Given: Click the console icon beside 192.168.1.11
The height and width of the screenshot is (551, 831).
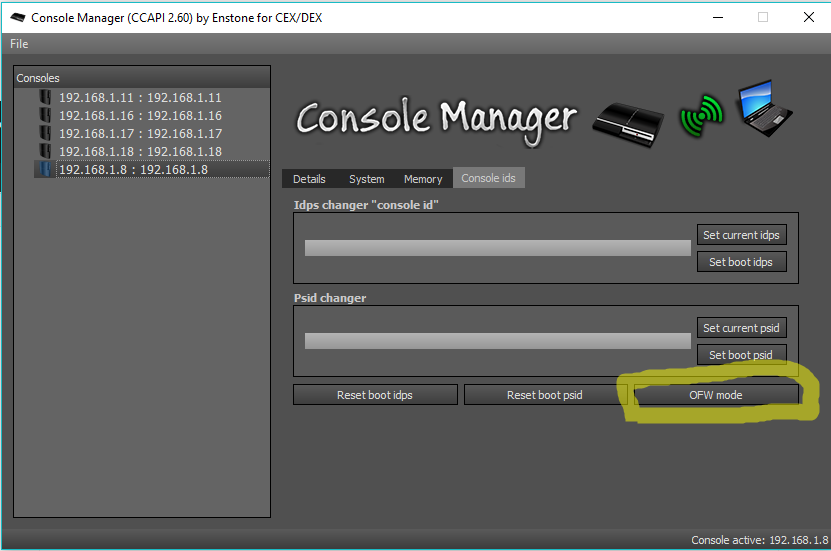Looking at the screenshot, I should [x=45, y=98].
